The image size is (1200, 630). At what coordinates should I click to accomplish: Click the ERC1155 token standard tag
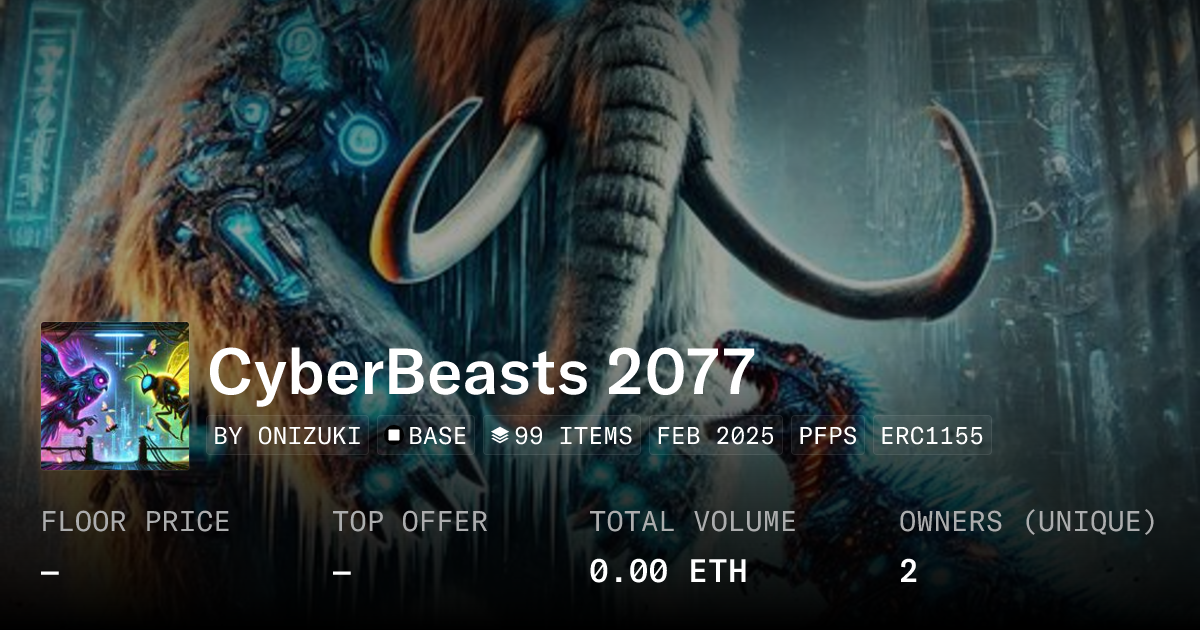932,436
